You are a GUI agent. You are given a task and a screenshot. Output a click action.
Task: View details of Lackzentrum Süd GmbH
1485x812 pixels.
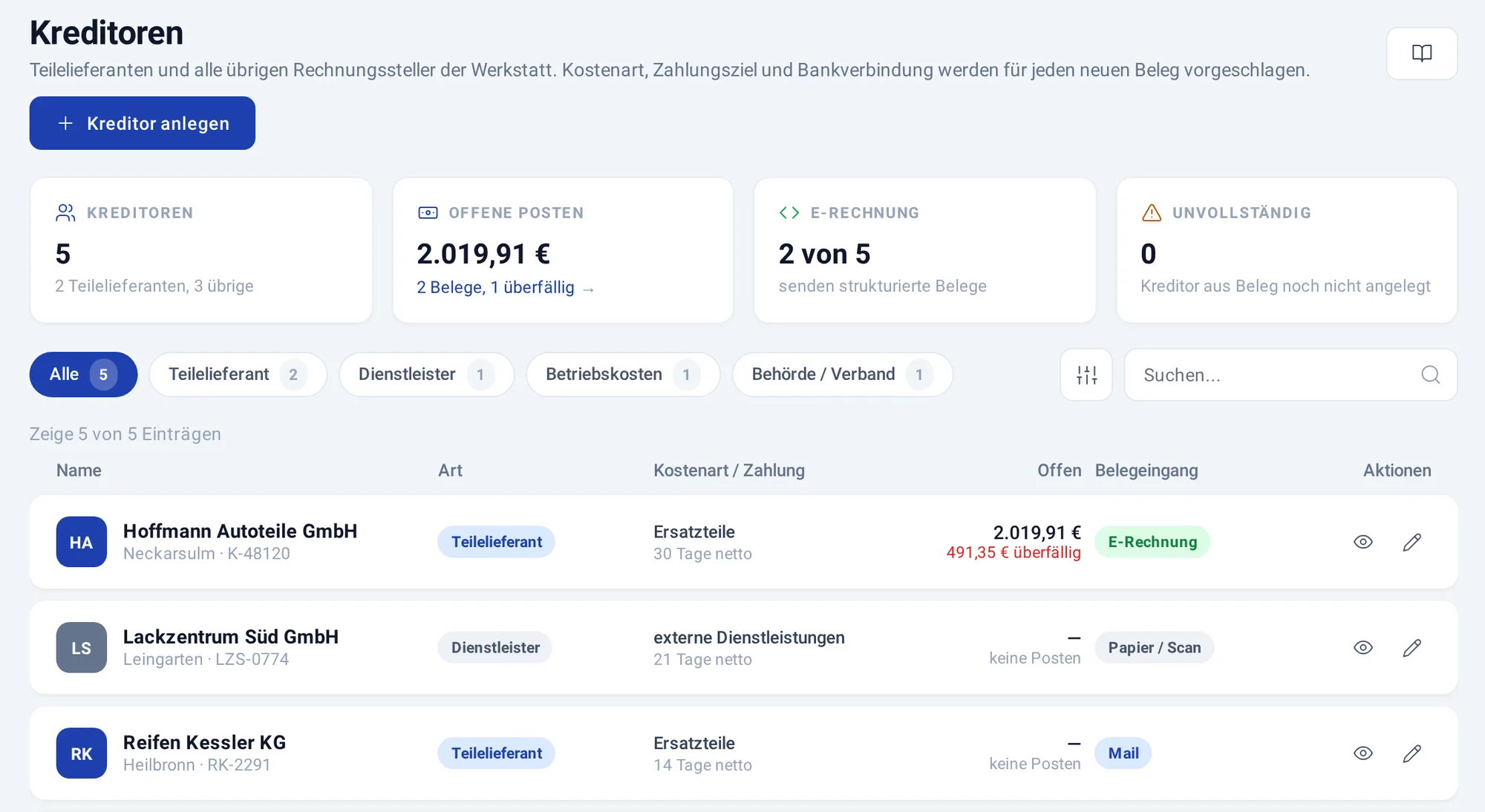pos(1362,647)
